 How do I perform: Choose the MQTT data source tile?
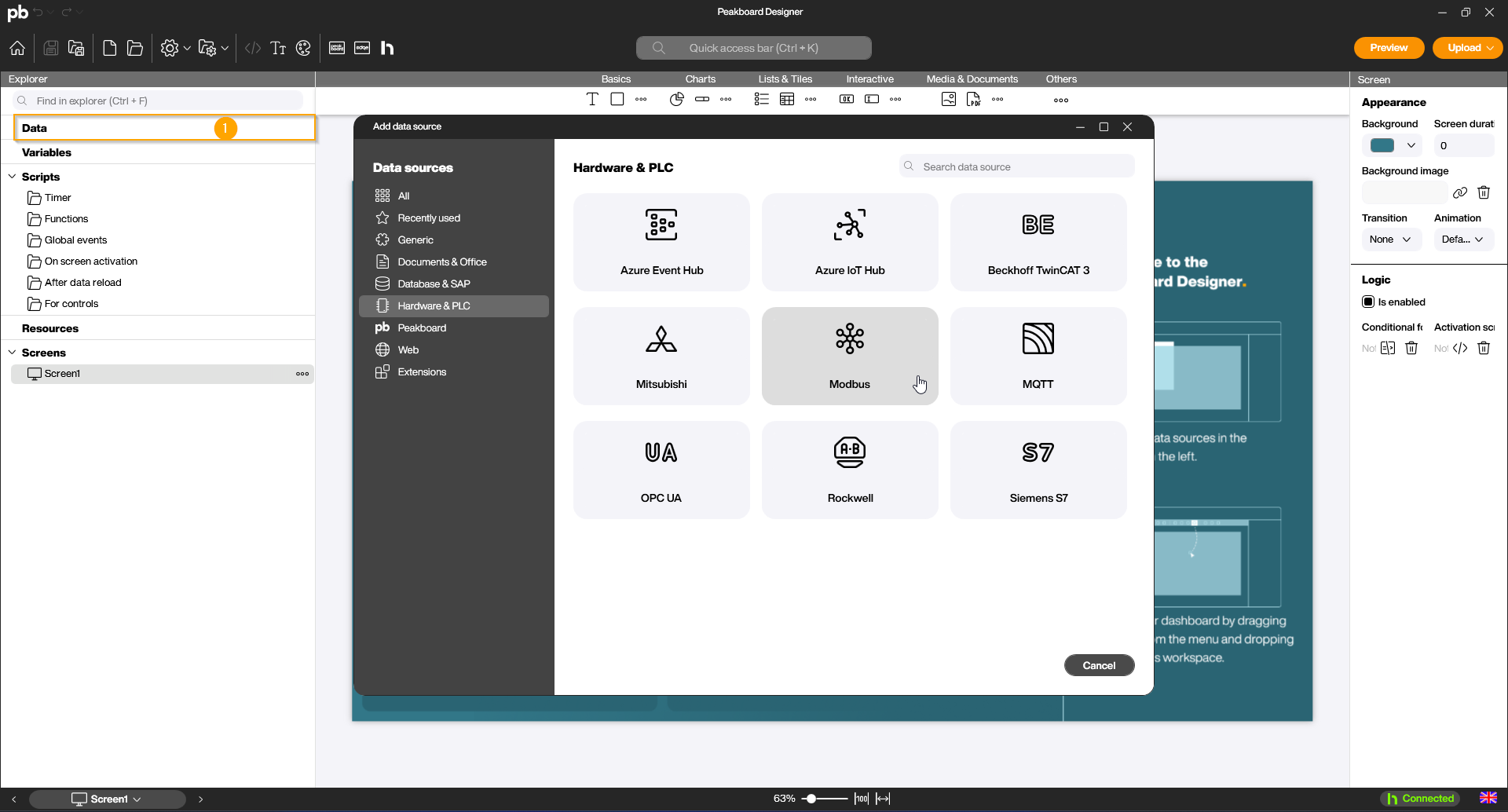click(1038, 356)
